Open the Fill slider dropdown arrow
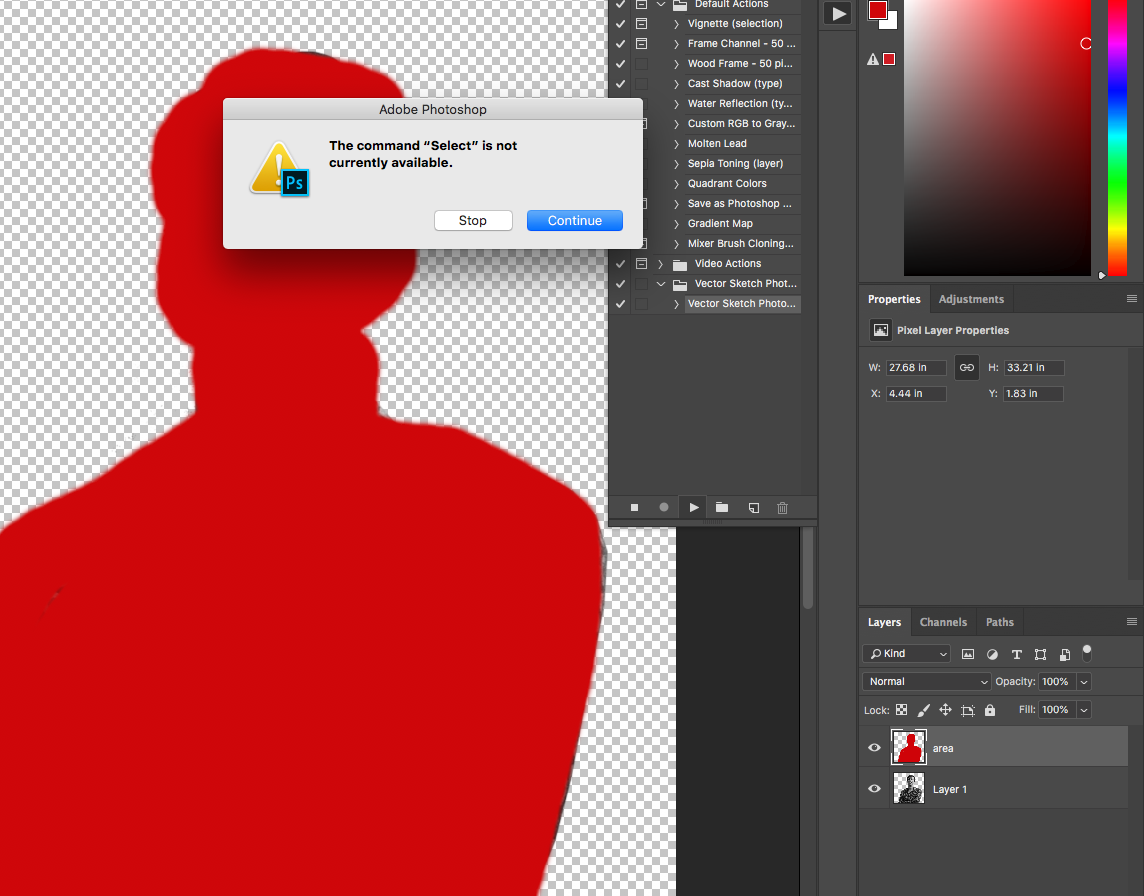The height and width of the screenshot is (896, 1144). coord(1084,710)
